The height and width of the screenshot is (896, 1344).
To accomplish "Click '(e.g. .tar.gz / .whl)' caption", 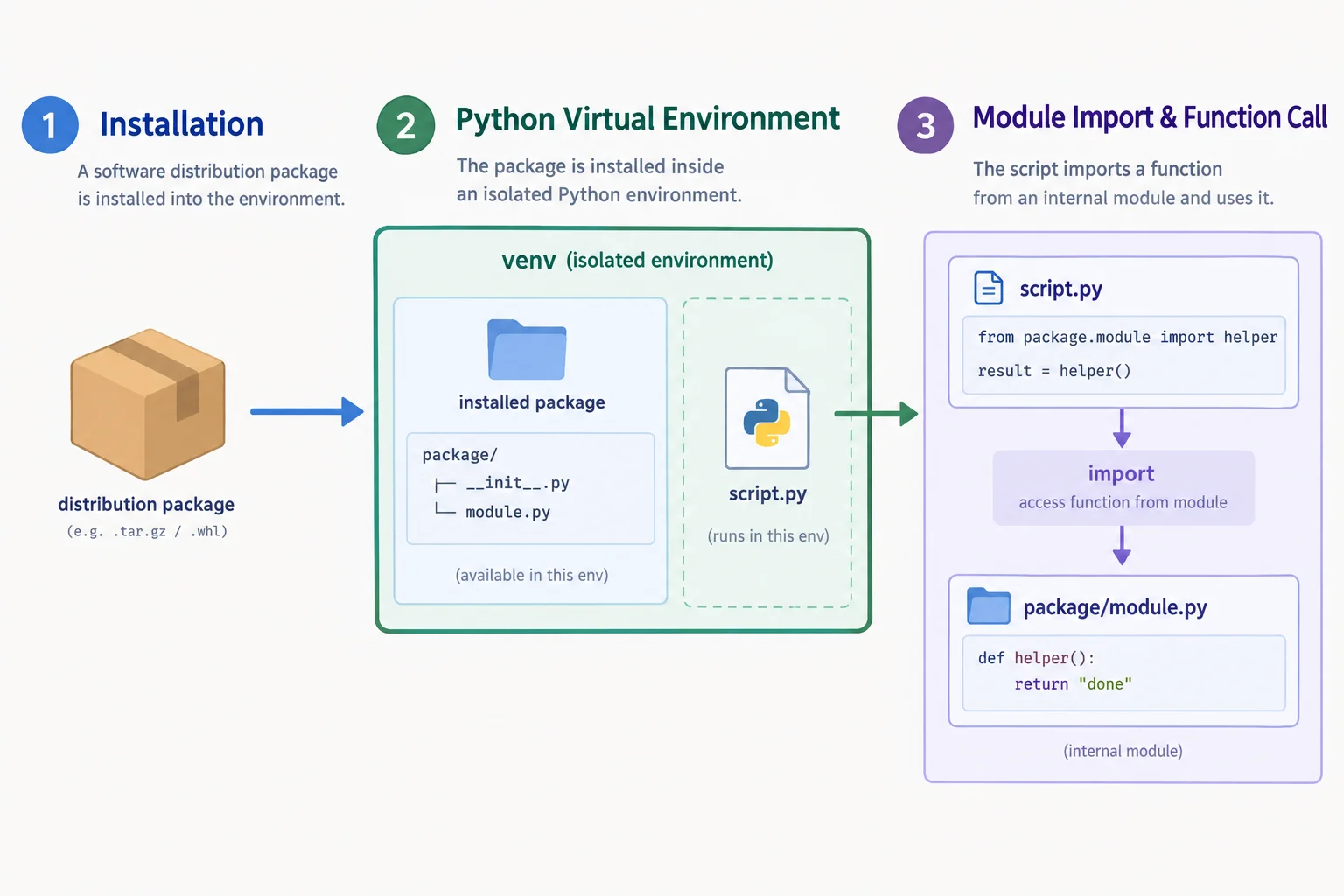I will 147,531.
